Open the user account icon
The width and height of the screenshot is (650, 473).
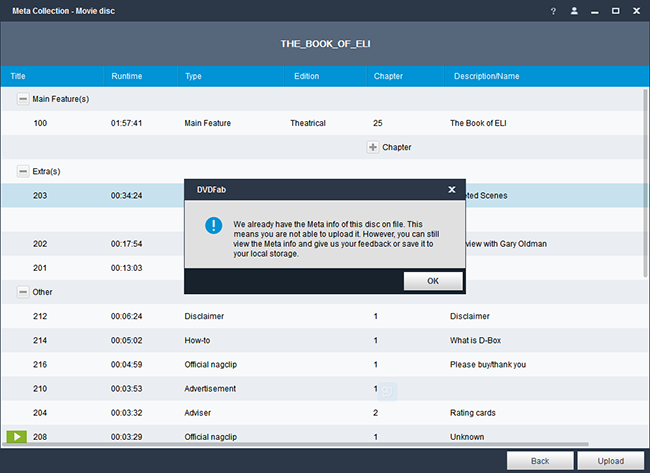click(x=574, y=11)
